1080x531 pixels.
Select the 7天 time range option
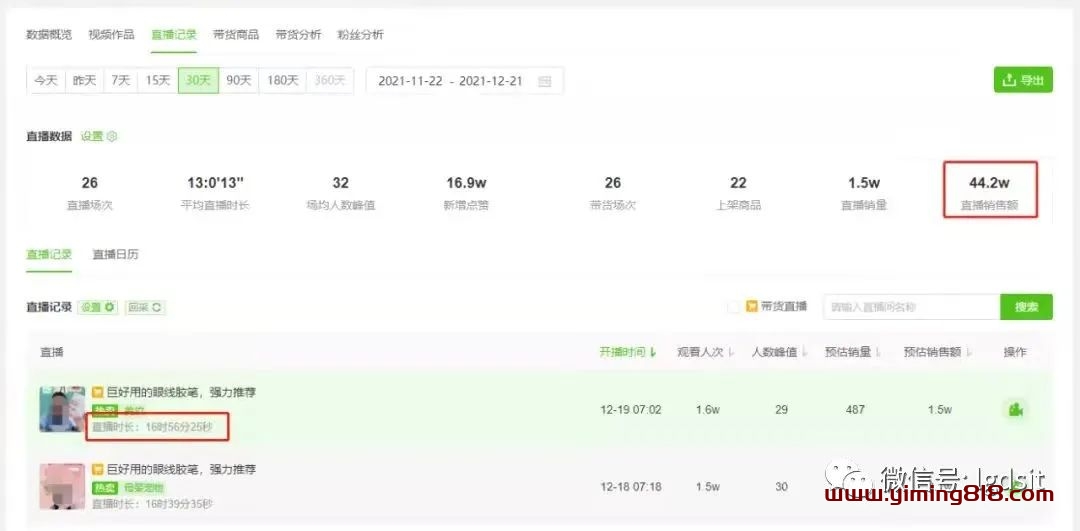click(x=120, y=81)
